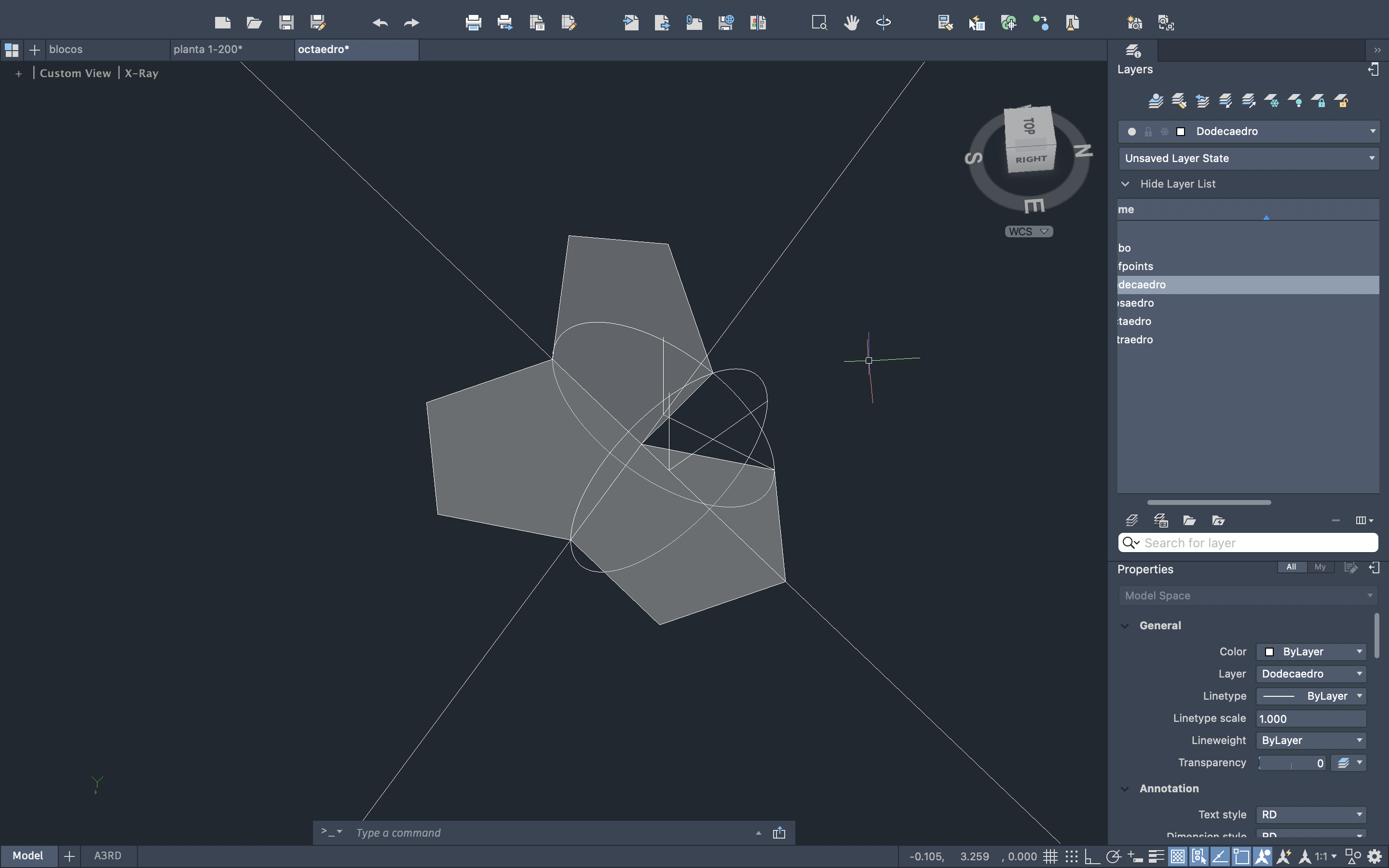Open the current layer Dodecaedro dropdown
Image resolution: width=1389 pixels, height=868 pixels.
1372,132
